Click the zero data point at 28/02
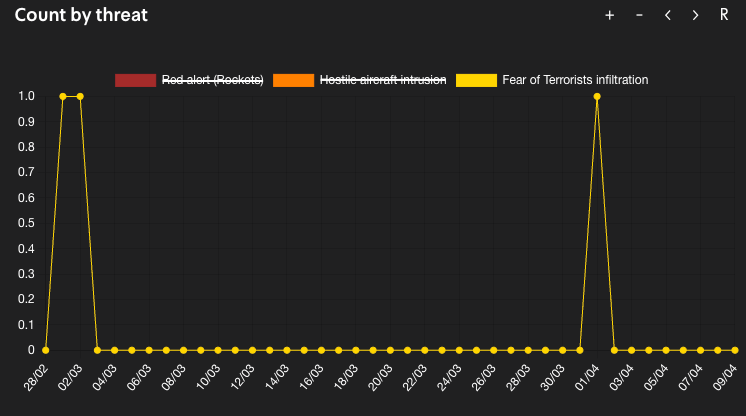The image size is (746, 416). click(x=46, y=350)
